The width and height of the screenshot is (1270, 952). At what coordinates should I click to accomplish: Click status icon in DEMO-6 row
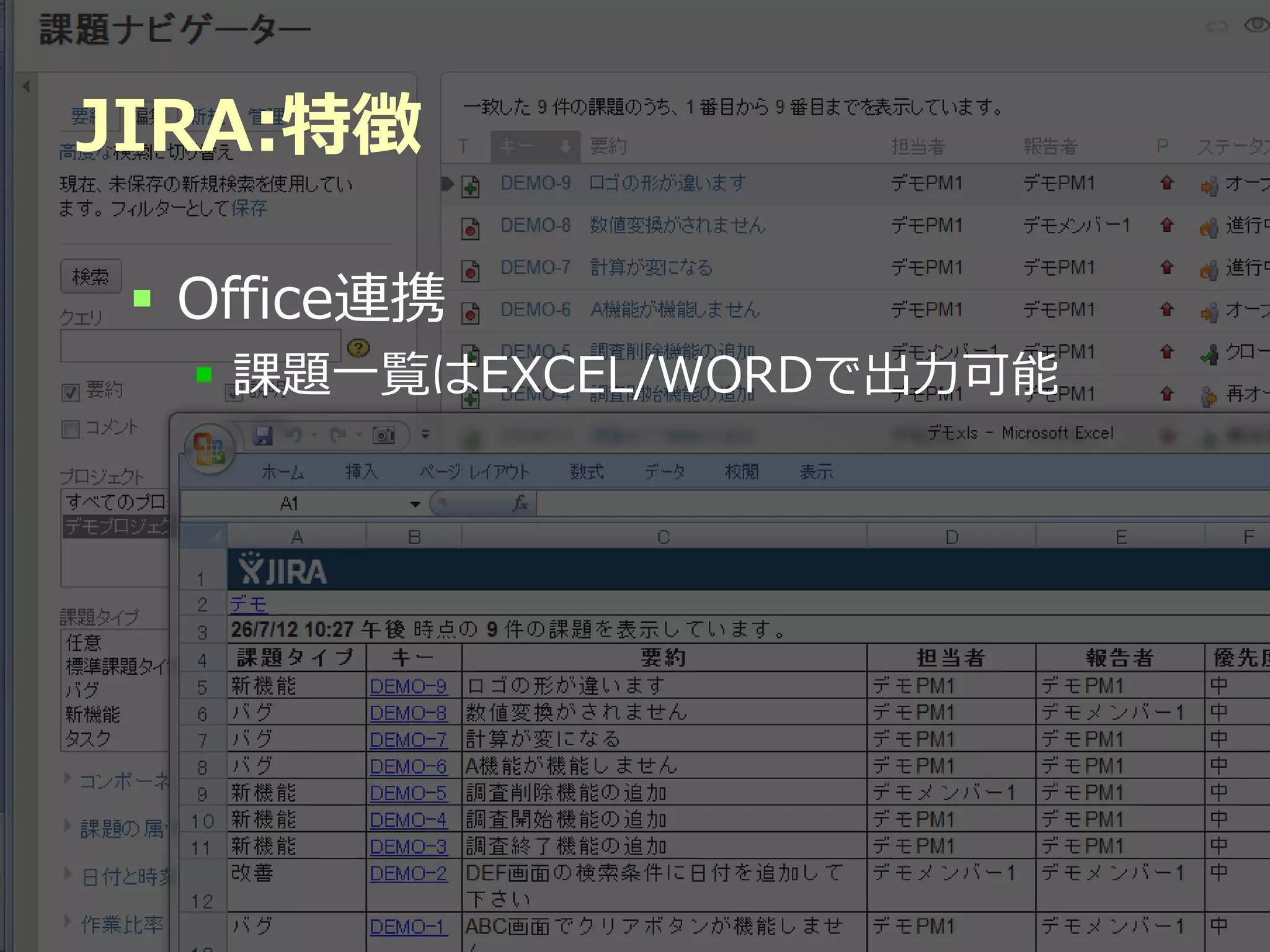[1209, 312]
